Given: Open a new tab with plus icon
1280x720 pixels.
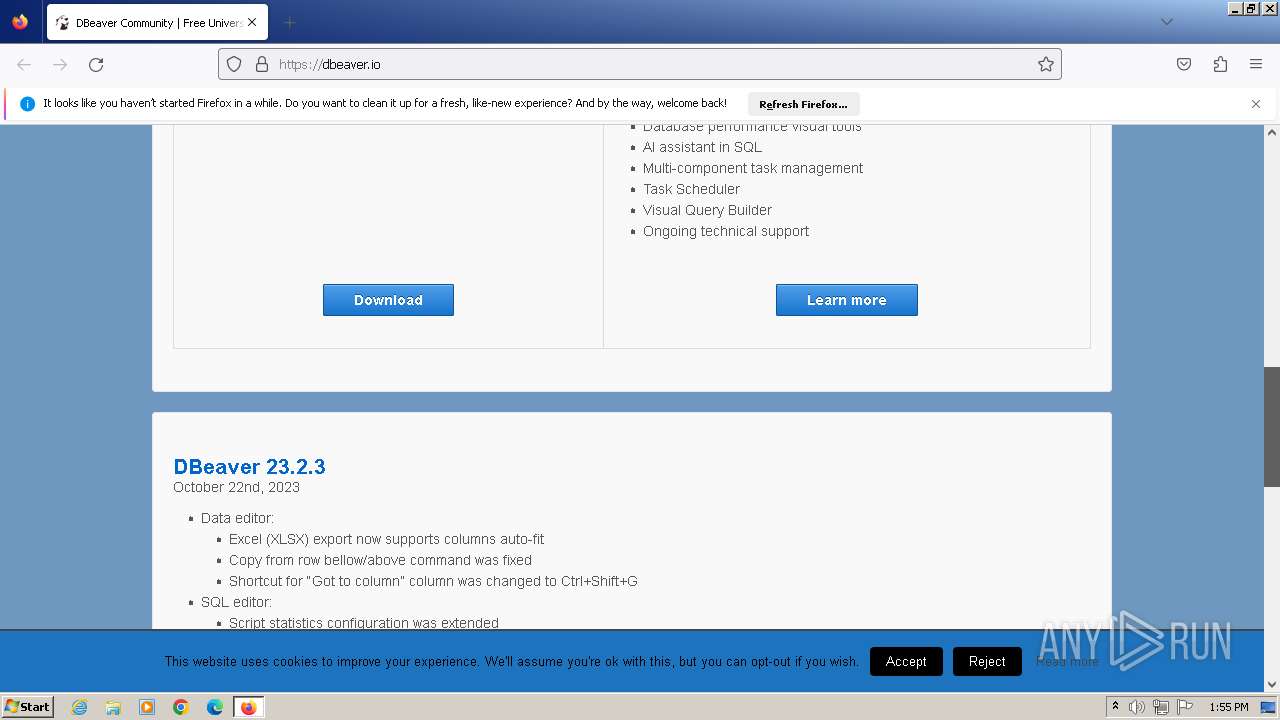Looking at the screenshot, I should [289, 22].
